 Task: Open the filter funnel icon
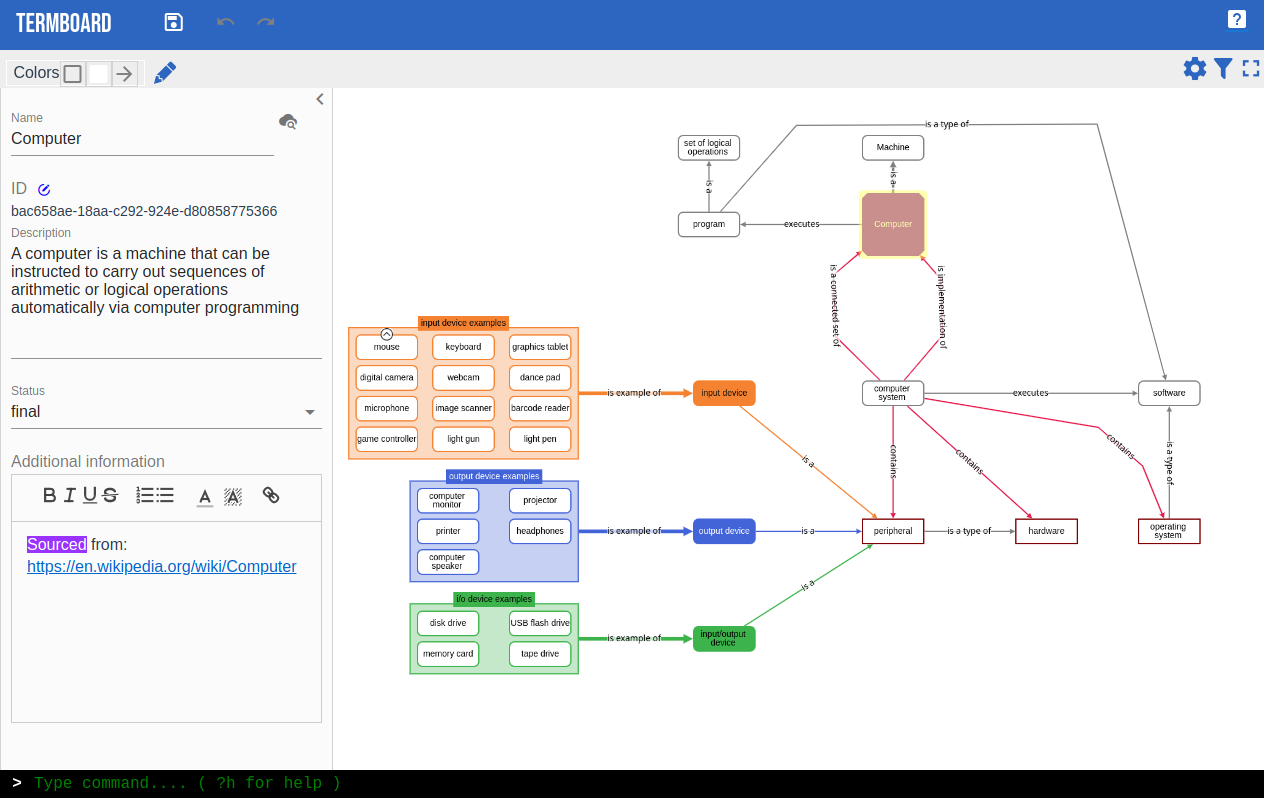coord(1223,68)
